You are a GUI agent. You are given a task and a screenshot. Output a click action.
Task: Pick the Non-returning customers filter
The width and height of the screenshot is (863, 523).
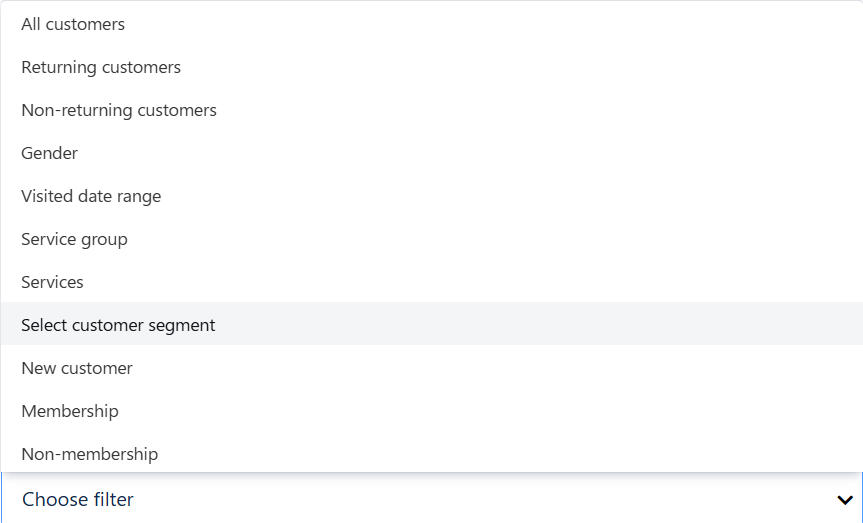tap(119, 110)
